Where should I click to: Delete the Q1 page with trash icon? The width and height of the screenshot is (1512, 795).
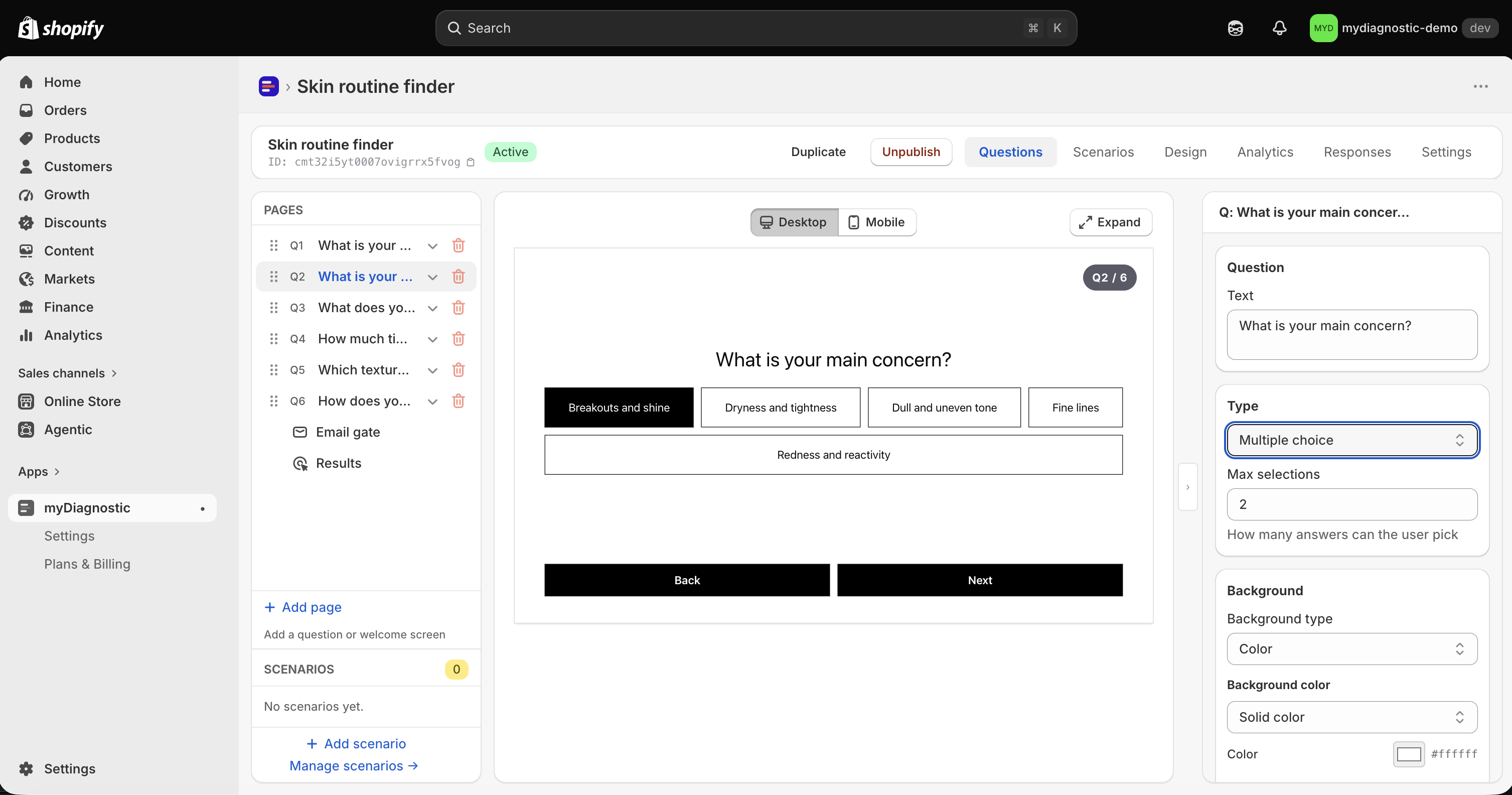pyautogui.click(x=459, y=245)
